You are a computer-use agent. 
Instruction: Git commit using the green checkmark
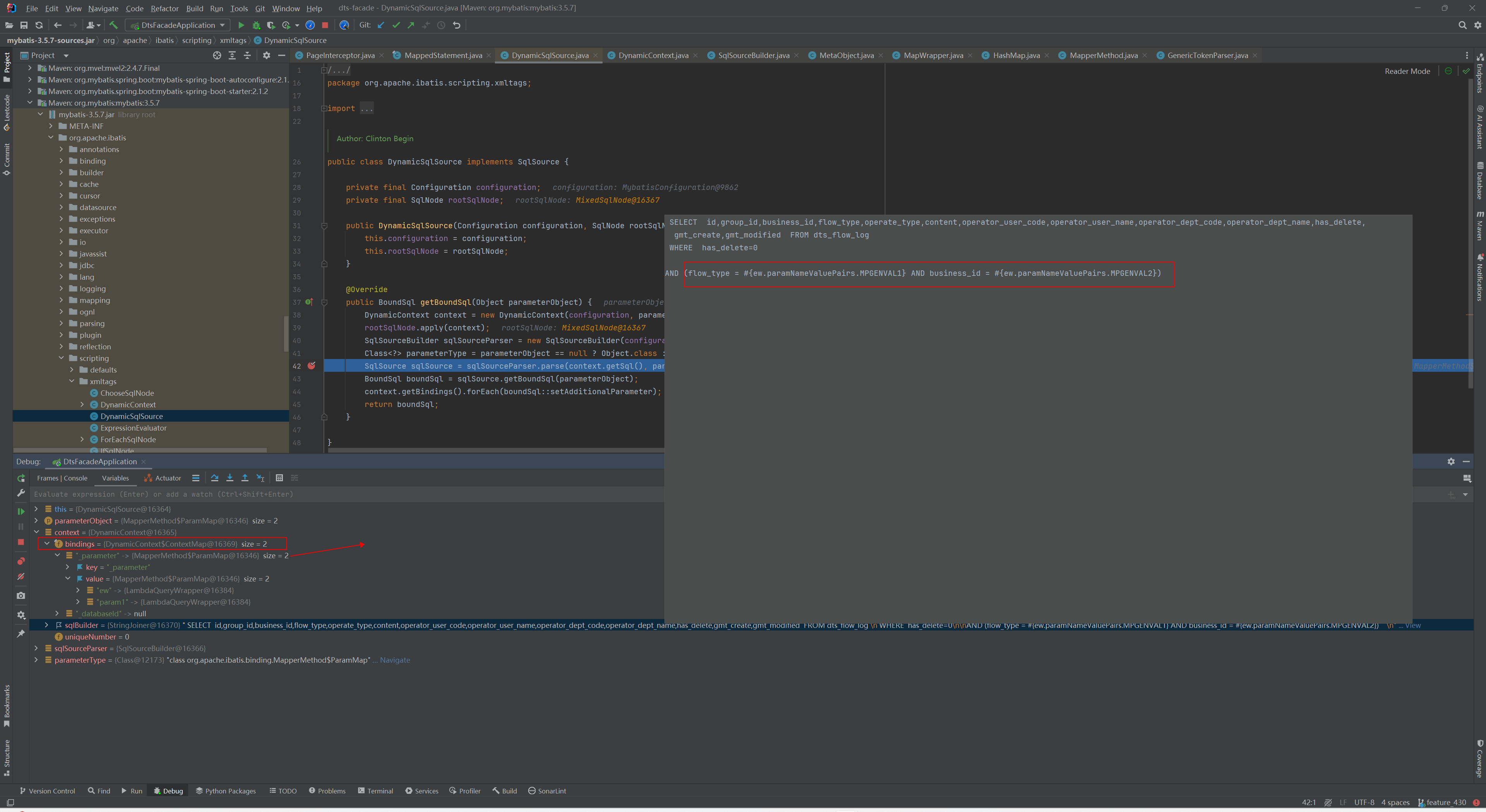(x=396, y=26)
